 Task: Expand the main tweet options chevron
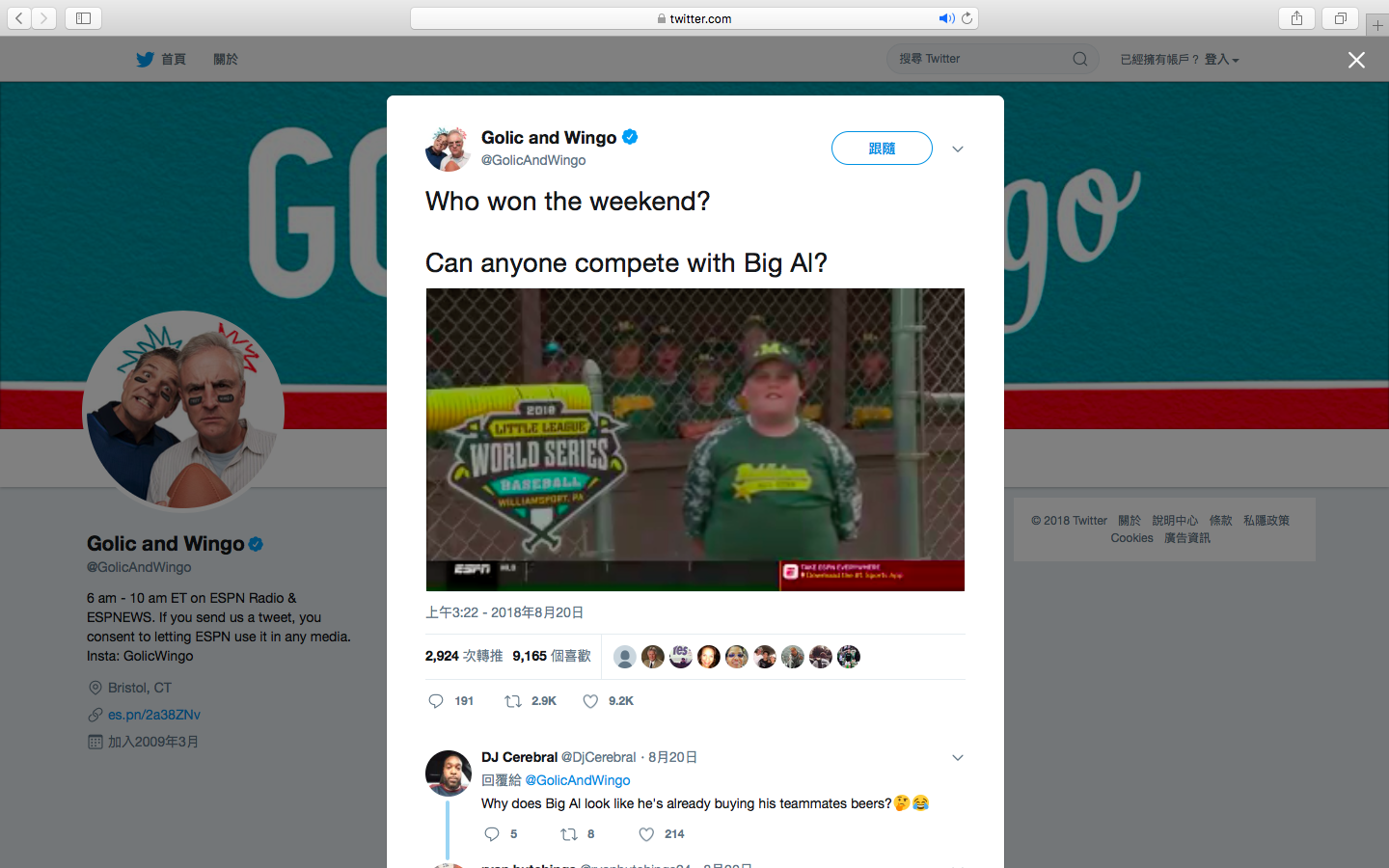(x=958, y=149)
